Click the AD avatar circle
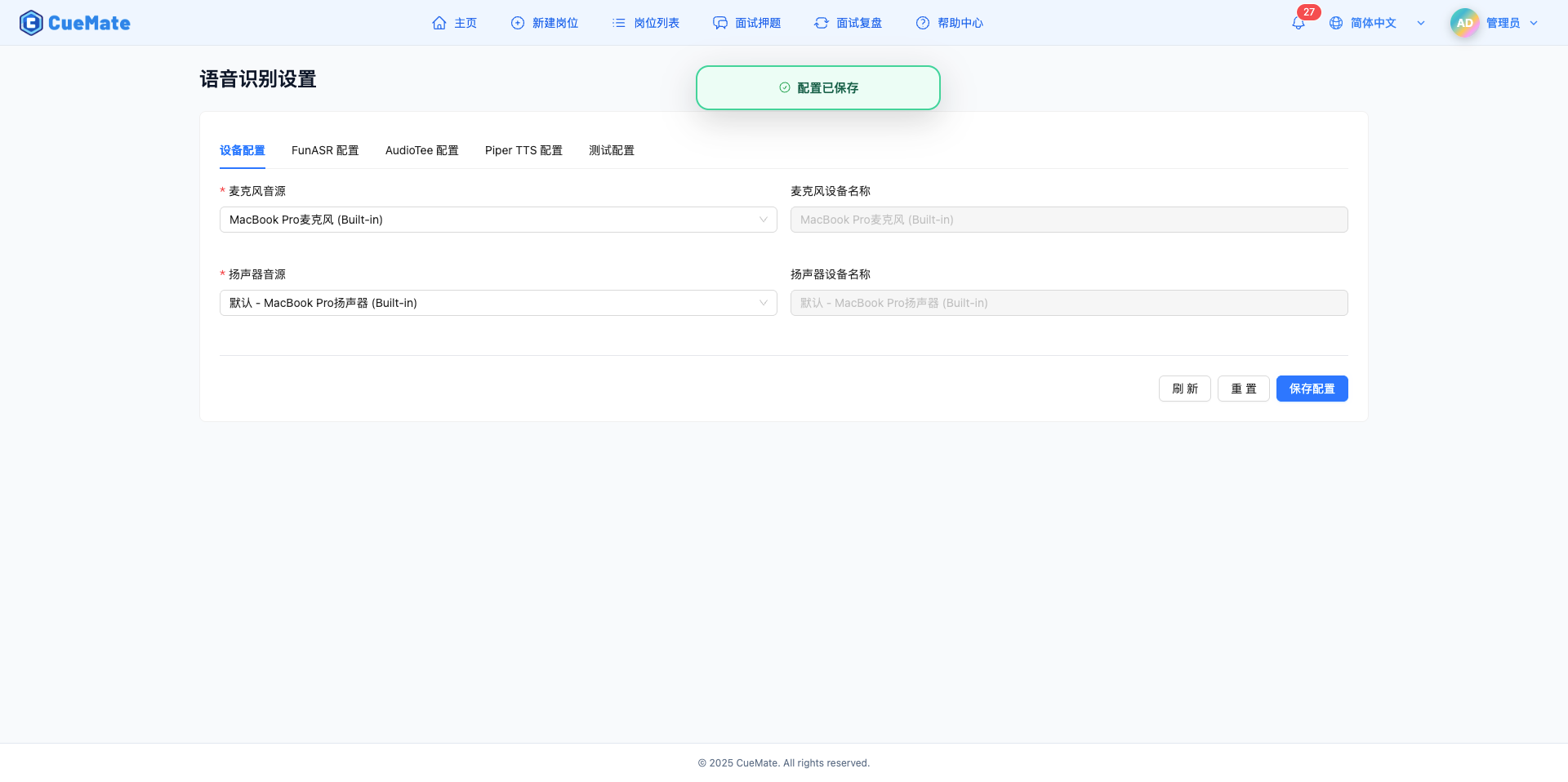Image resolution: width=1568 pixels, height=782 pixels. [1464, 22]
